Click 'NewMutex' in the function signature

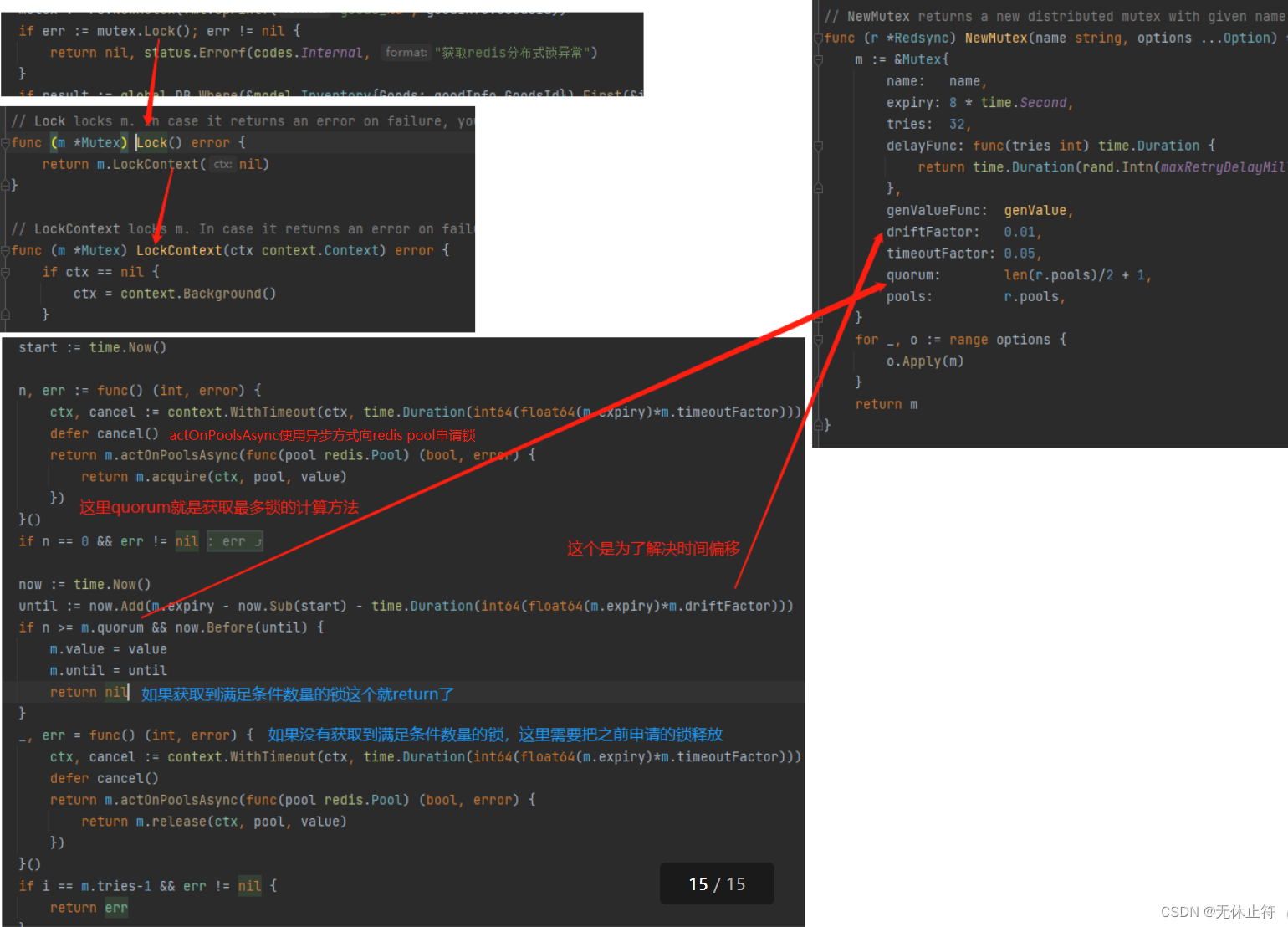pyautogui.click(x=996, y=38)
